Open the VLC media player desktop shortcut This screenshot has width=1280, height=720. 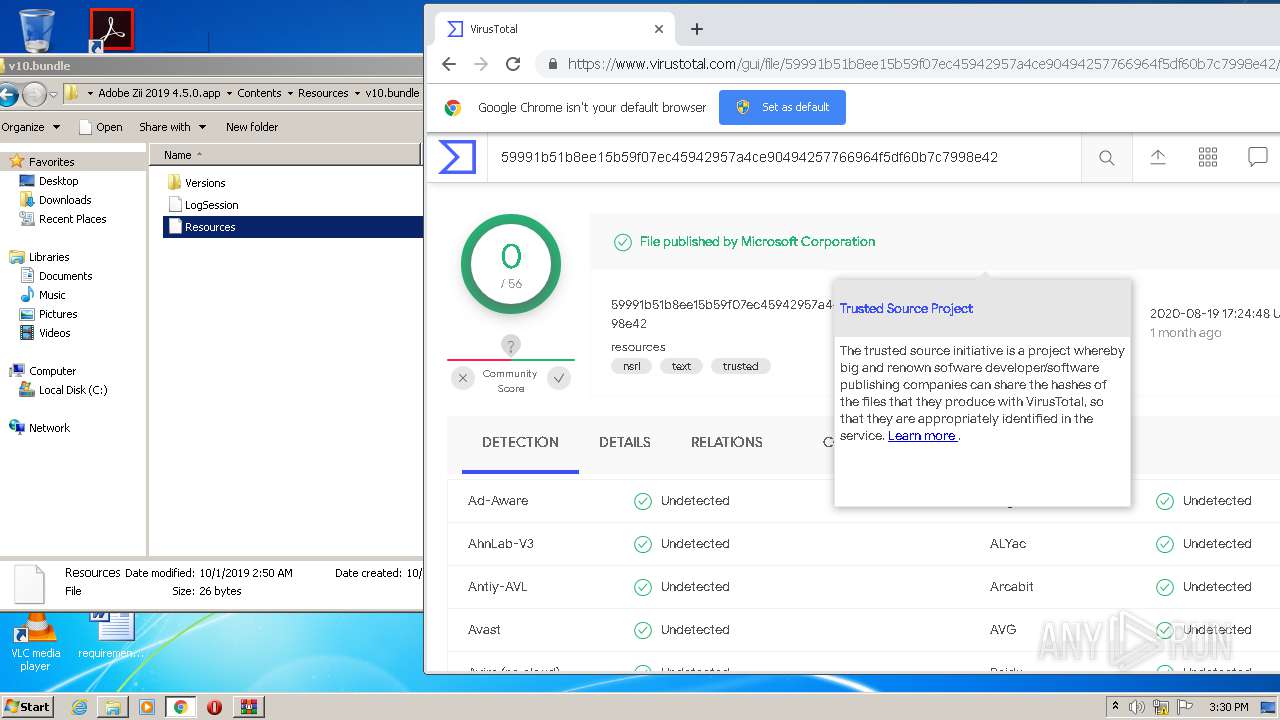click(x=36, y=642)
